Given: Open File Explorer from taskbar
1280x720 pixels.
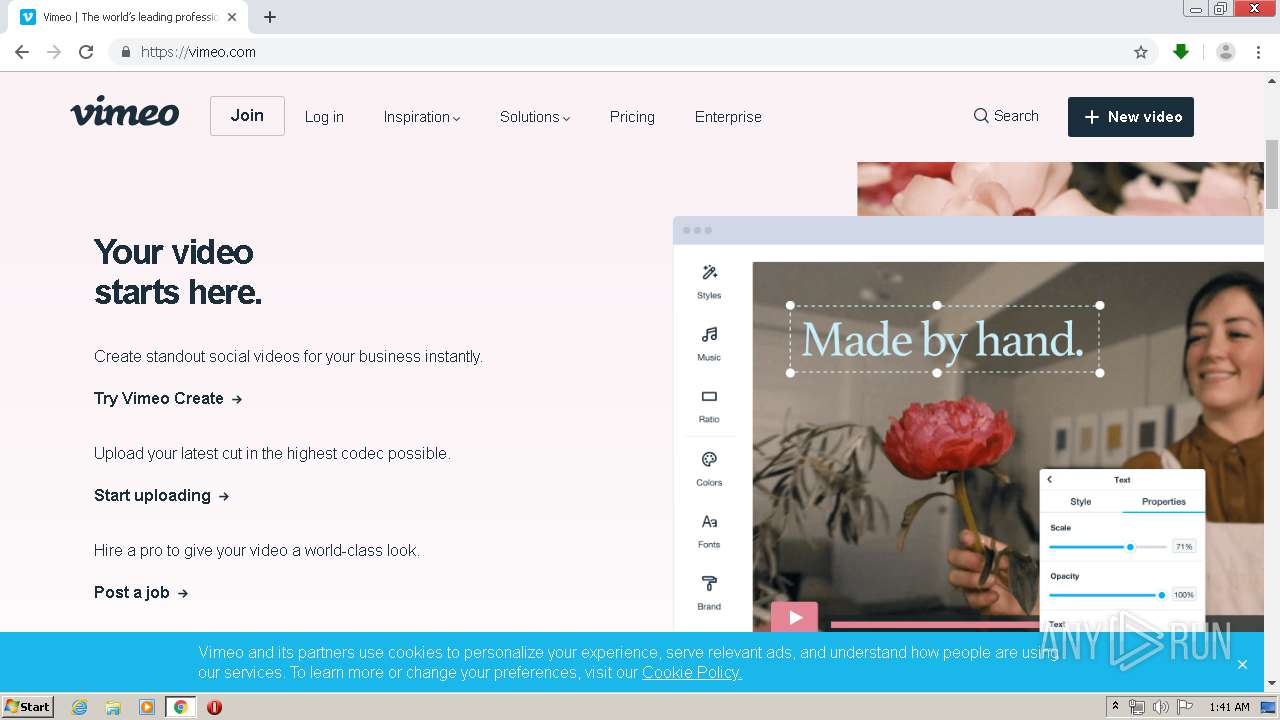Looking at the screenshot, I should [x=113, y=707].
